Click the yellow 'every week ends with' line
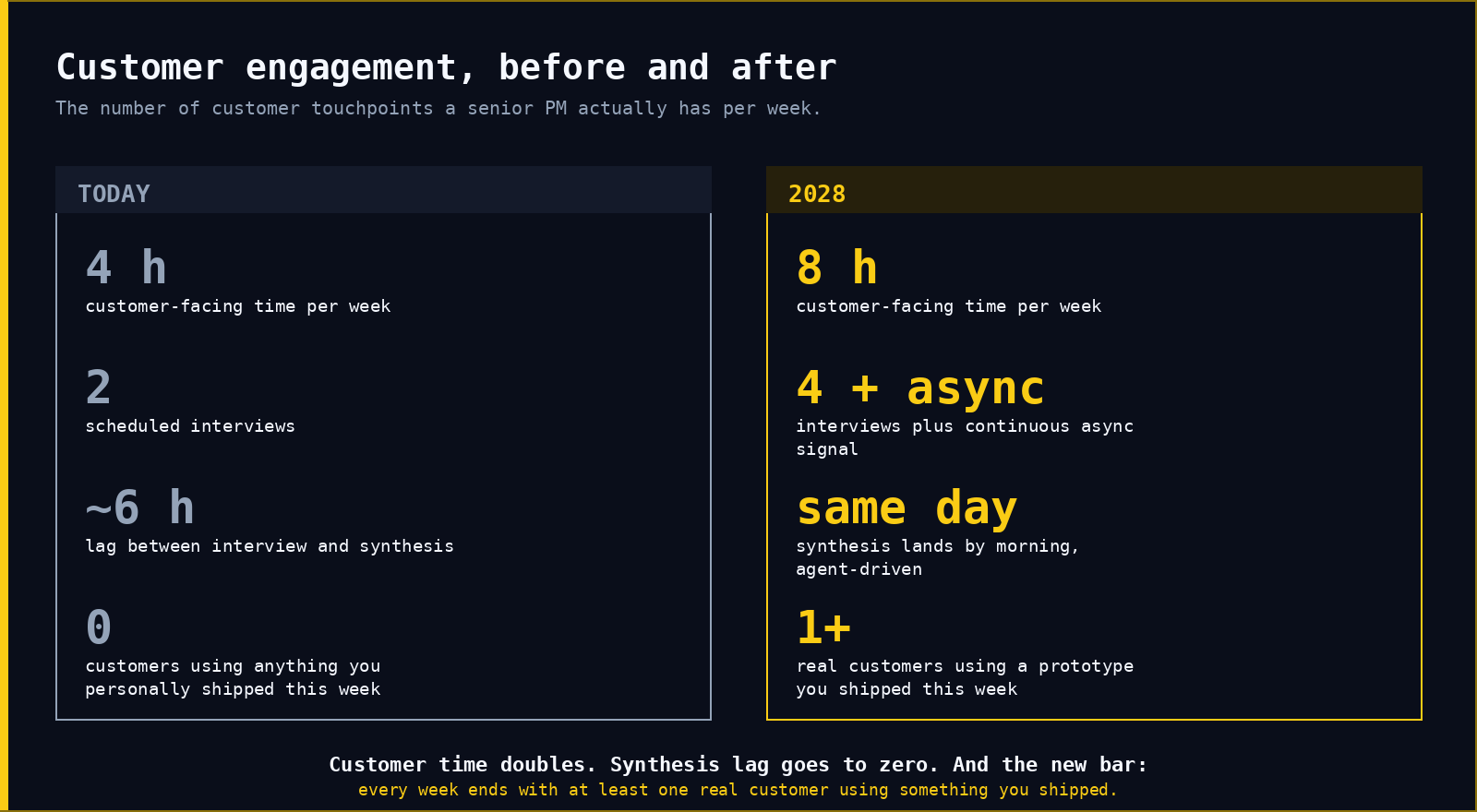 pos(738,790)
